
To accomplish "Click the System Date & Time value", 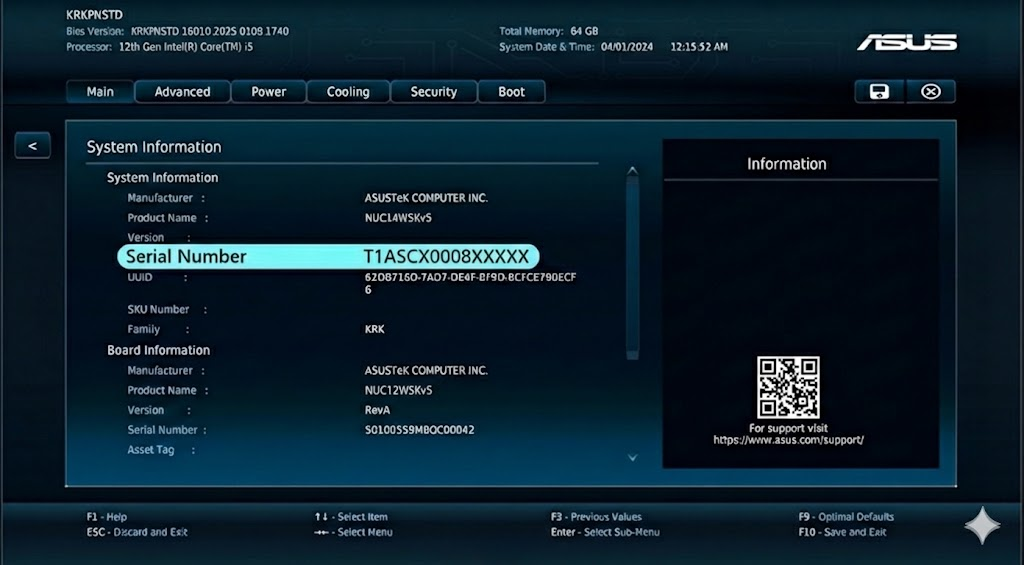I will tap(664, 47).
